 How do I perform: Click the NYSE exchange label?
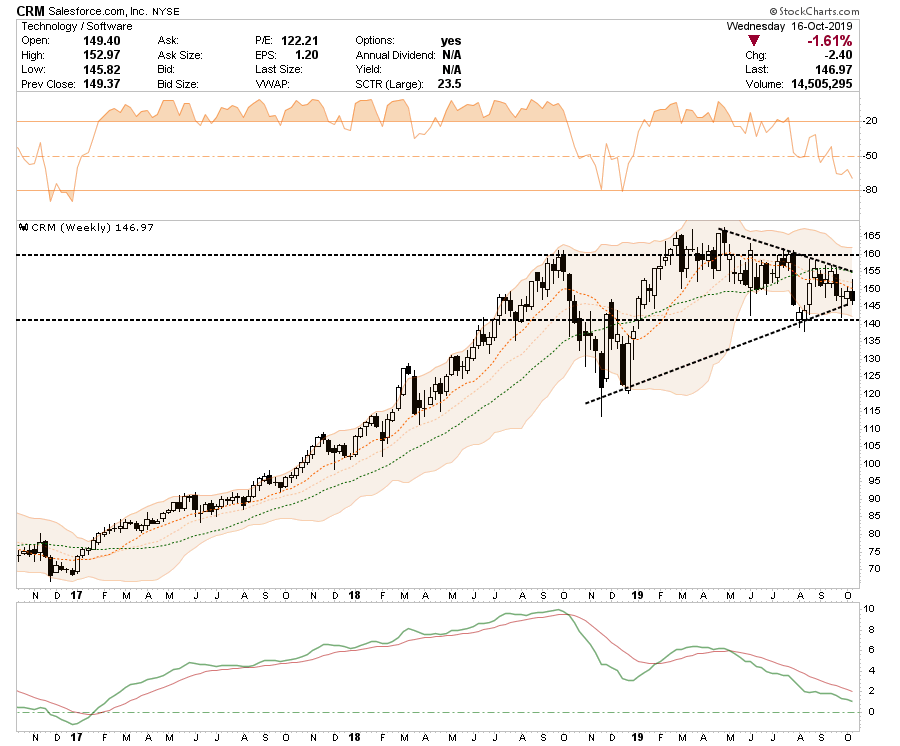pyautogui.click(x=166, y=11)
